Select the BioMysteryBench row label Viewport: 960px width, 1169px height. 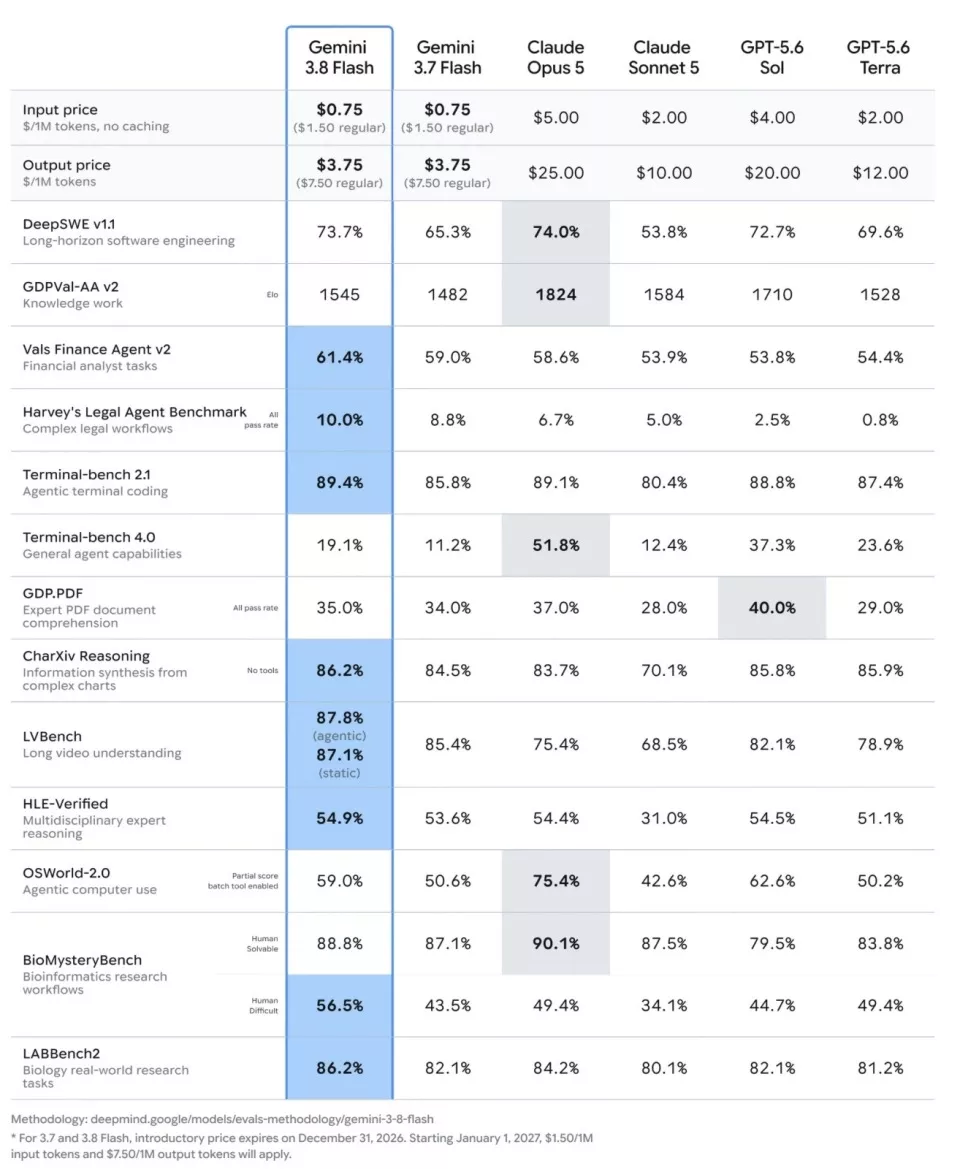(82, 960)
